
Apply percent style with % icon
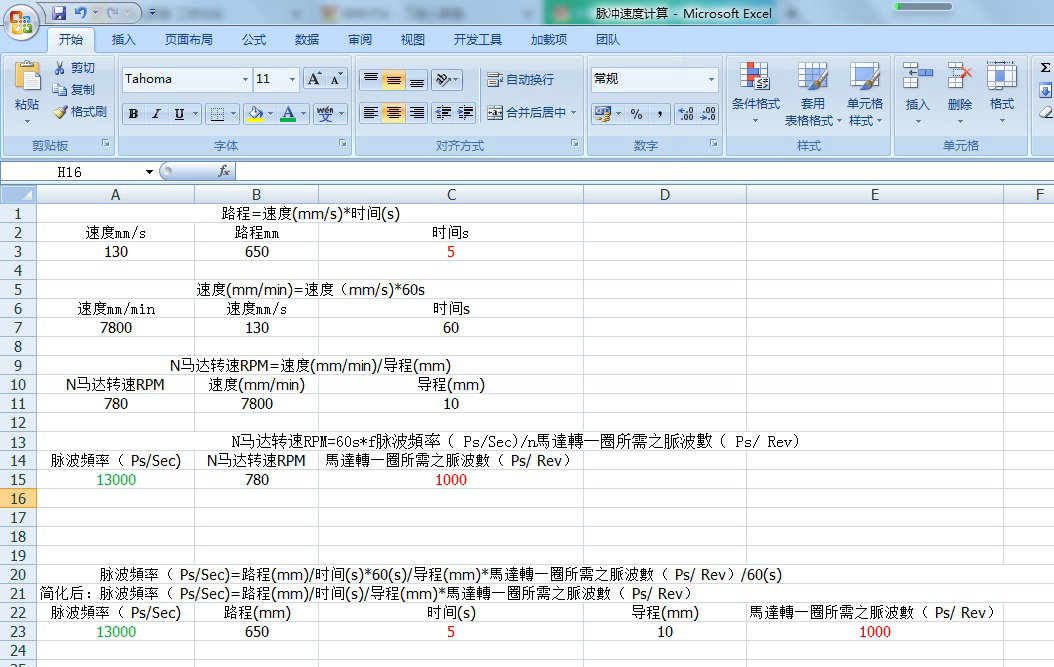636,114
